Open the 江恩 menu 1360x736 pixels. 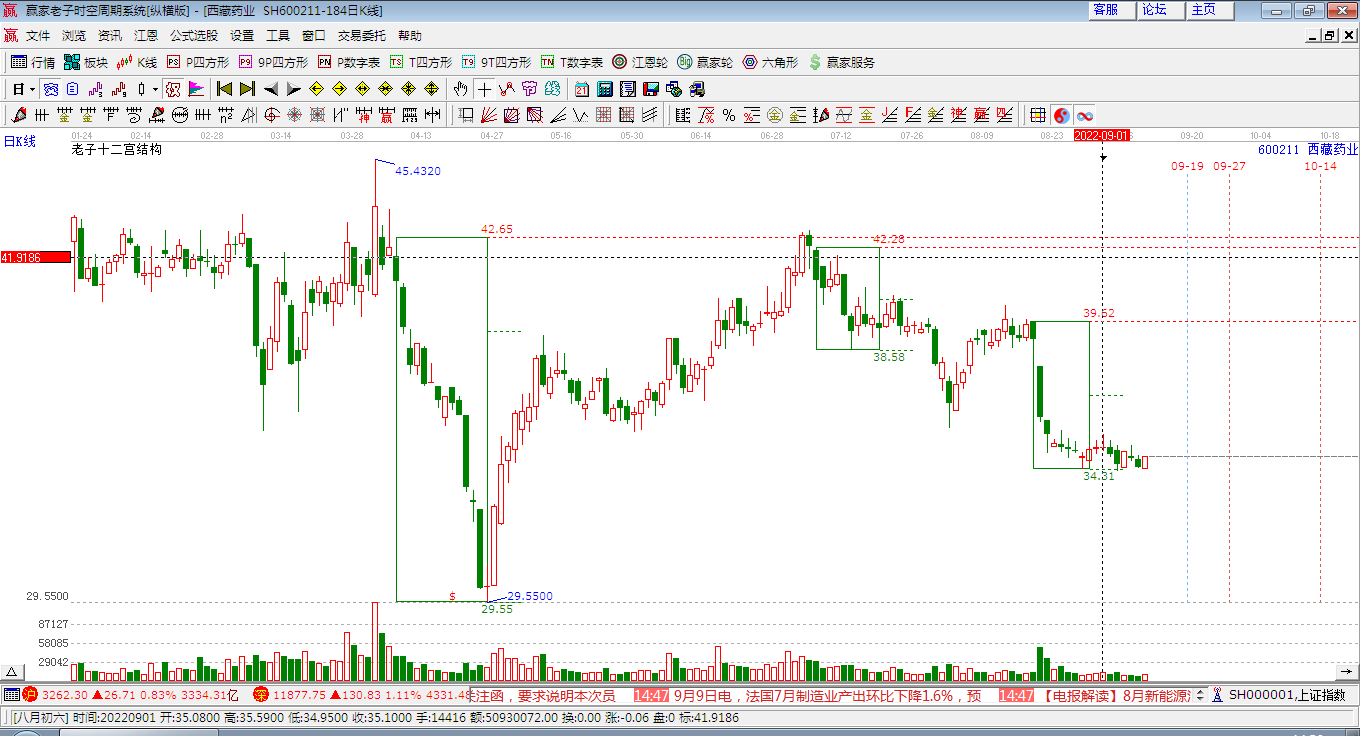point(146,35)
